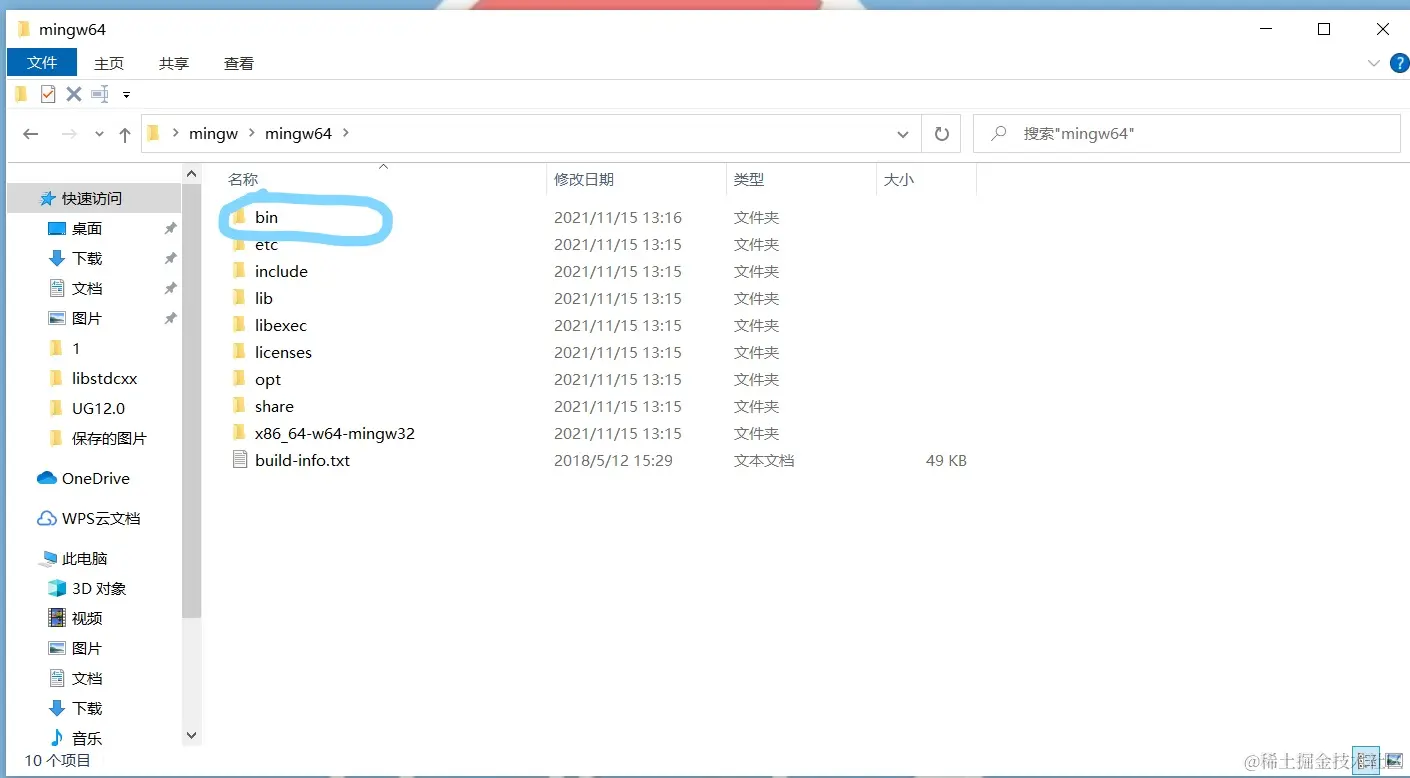The image size is (1410, 778).
Task: Select the include folder
Action: click(x=281, y=271)
